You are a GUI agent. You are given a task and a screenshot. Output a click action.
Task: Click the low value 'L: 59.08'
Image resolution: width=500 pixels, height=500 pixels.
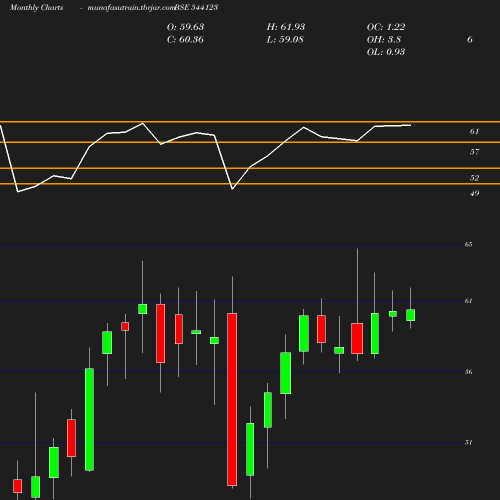(x=285, y=39)
